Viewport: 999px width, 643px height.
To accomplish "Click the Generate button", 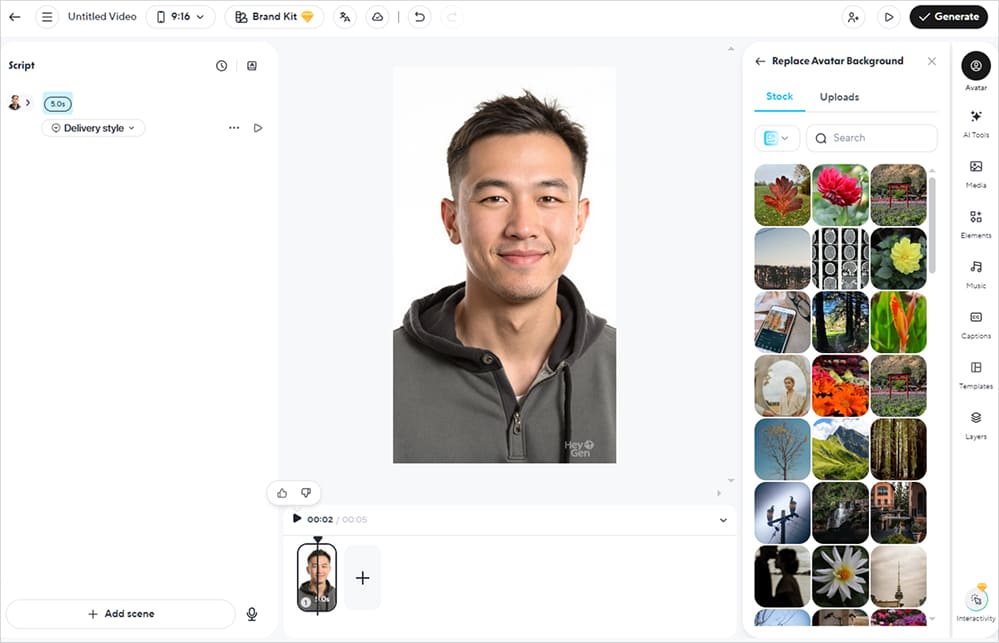I will pos(948,17).
